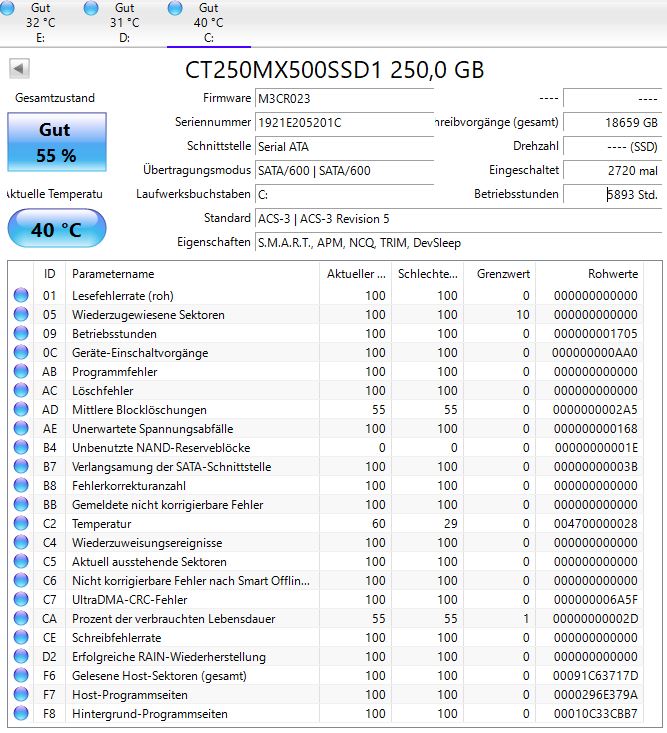Image resolution: width=667 pixels, height=733 pixels.
Task: Click the 40 °C temperature button
Action: [x=57, y=229]
